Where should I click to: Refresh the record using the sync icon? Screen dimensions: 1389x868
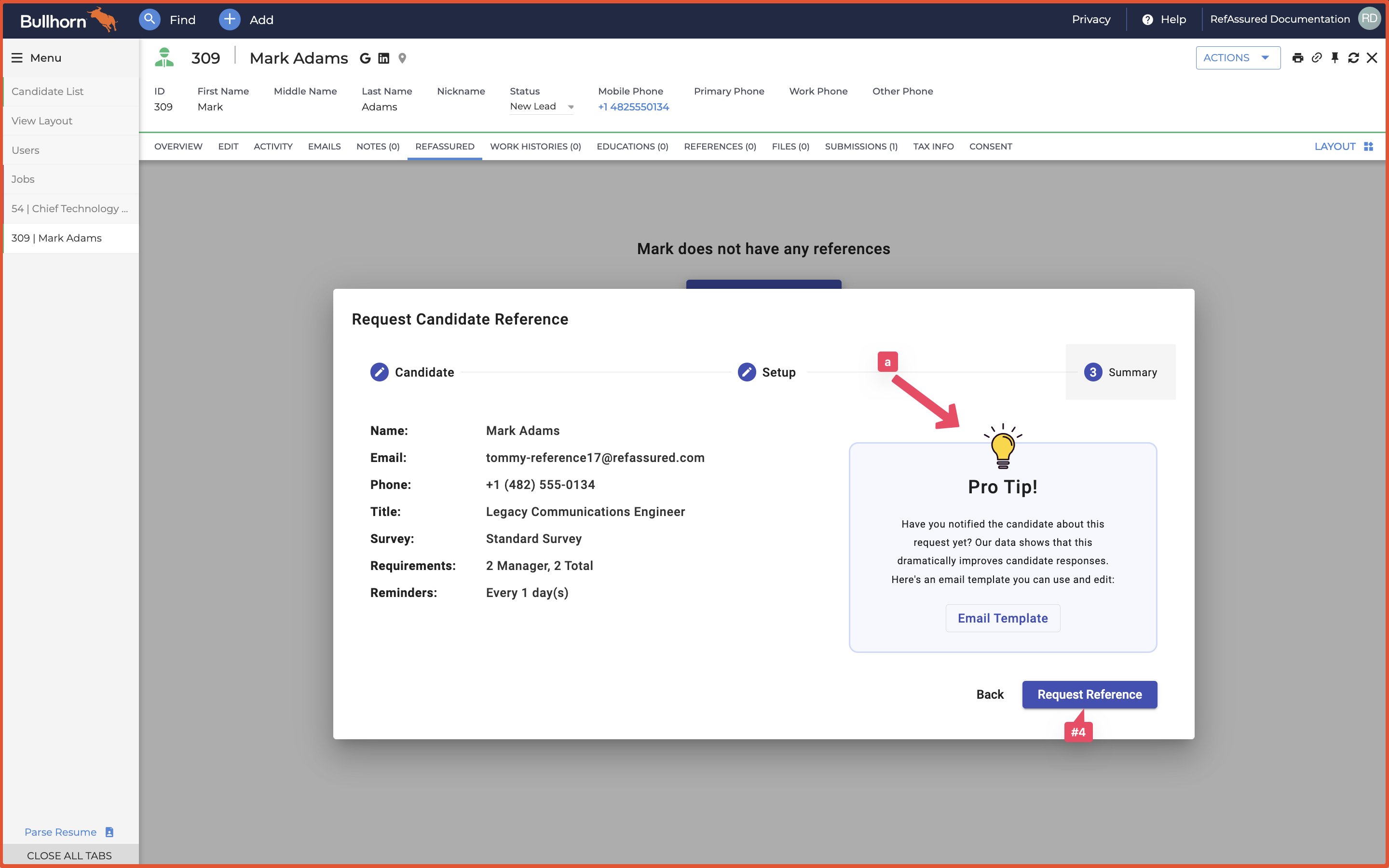(1353, 57)
